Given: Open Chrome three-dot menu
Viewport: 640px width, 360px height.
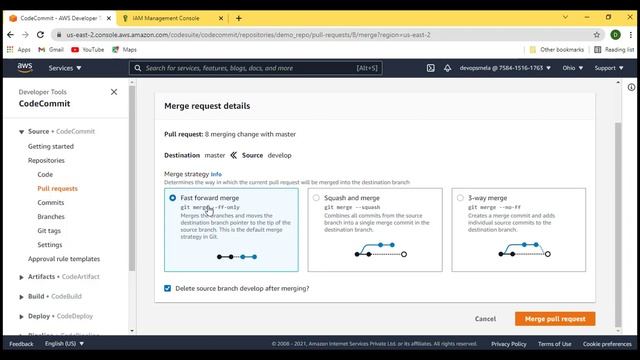Looking at the screenshot, I should tap(631, 35).
